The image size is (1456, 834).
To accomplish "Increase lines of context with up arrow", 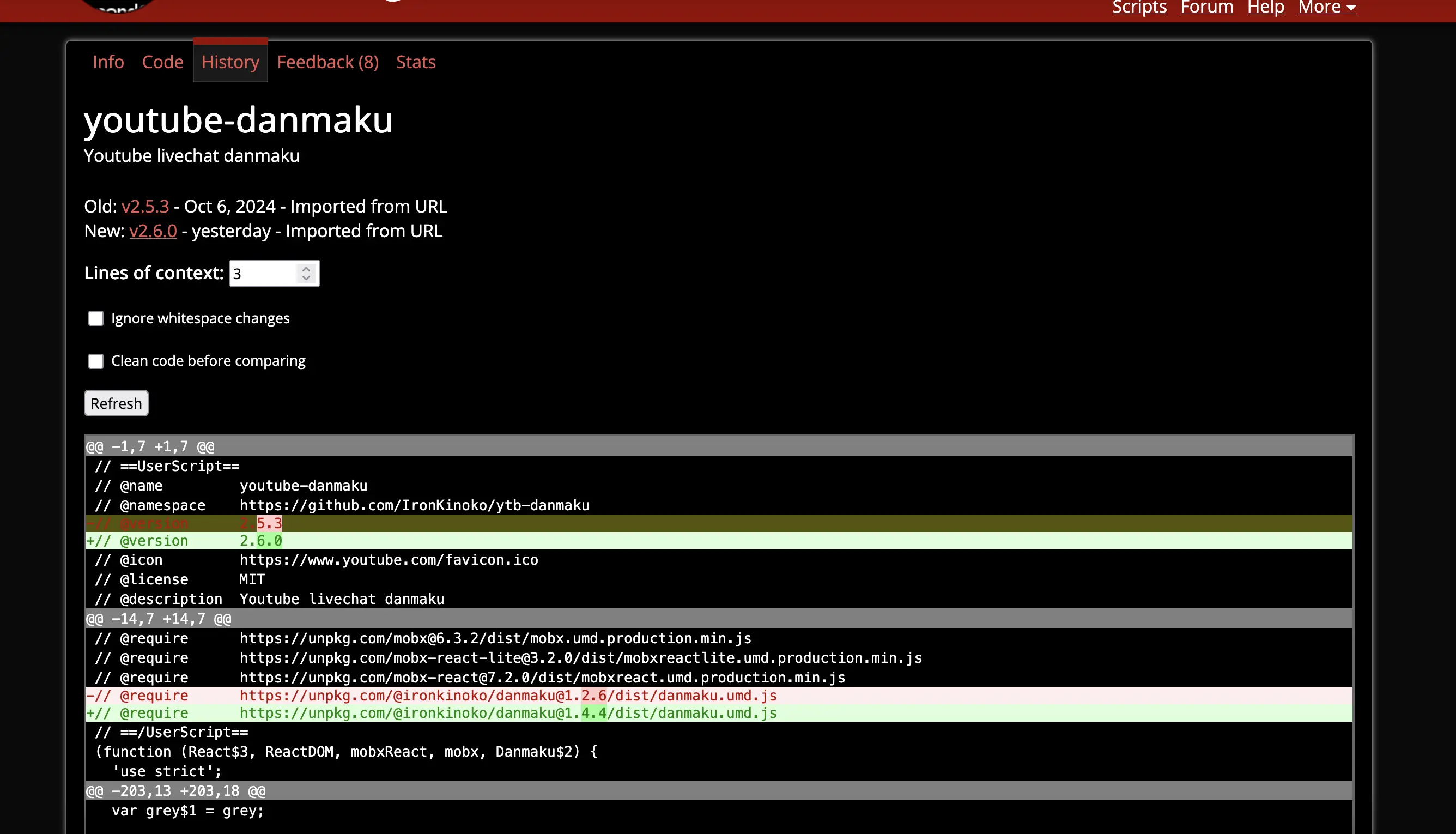I will click(306, 268).
